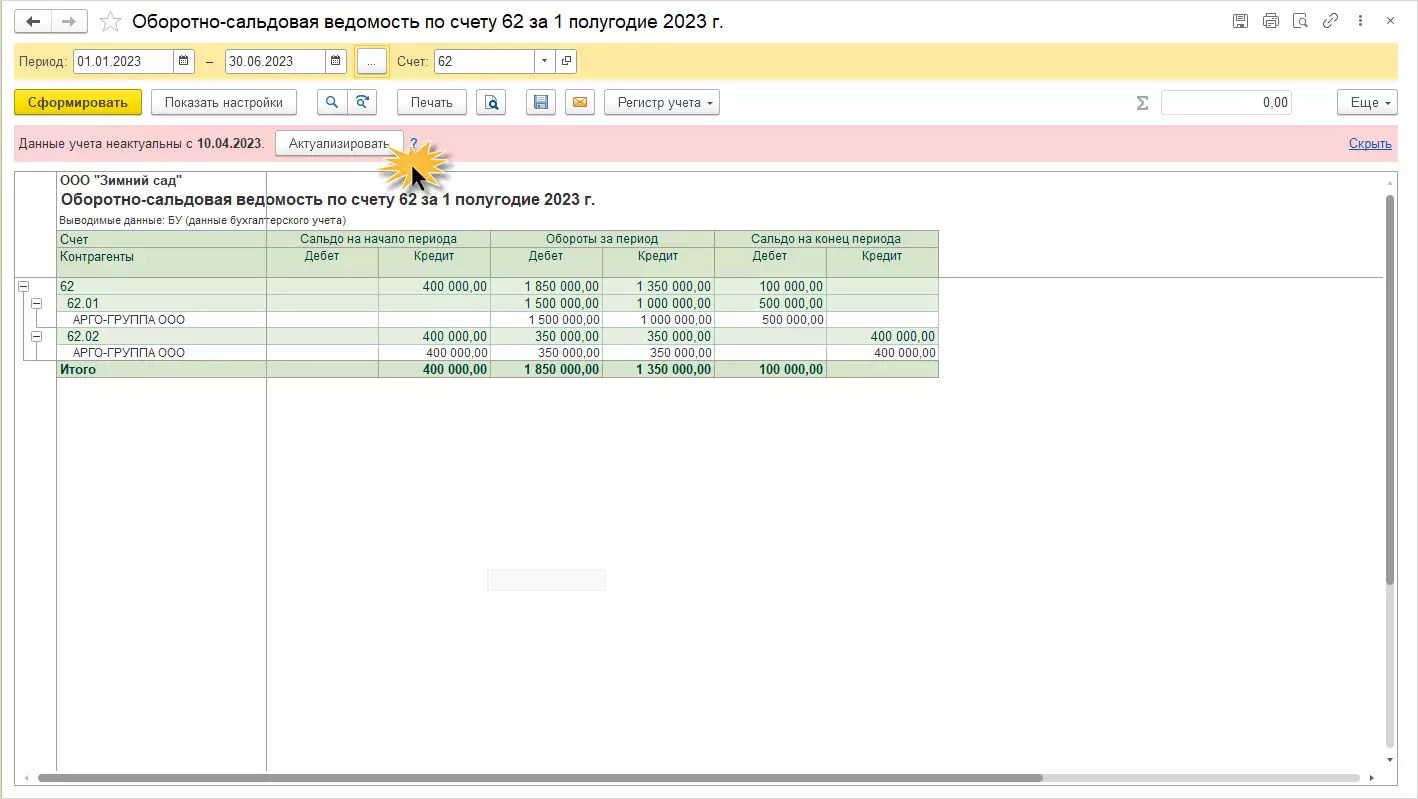The height and width of the screenshot is (799, 1418).
Task: Send the report by email envelope icon
Action: [580, 102]
